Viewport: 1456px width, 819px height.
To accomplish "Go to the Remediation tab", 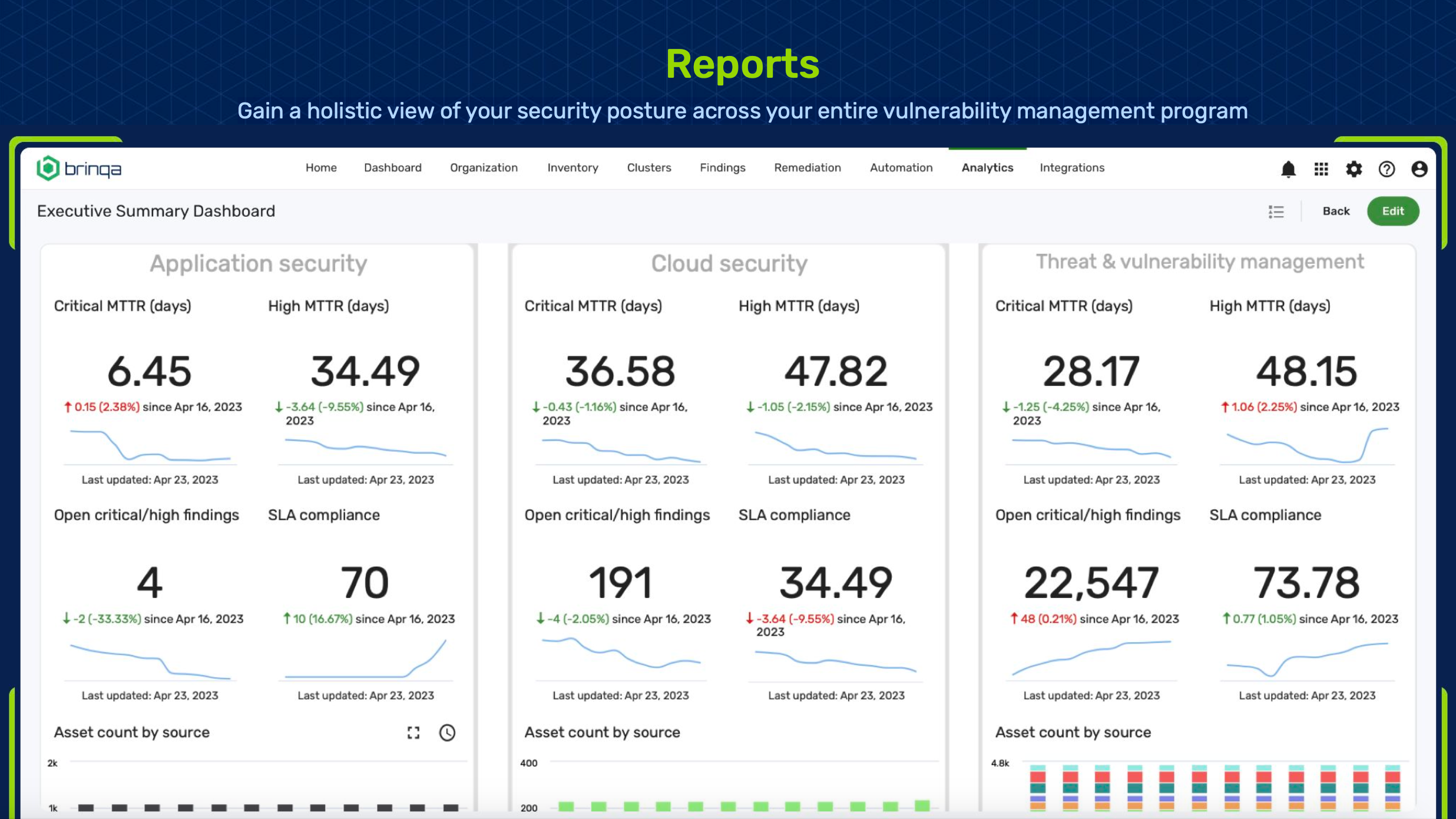I will coord(807,168).
